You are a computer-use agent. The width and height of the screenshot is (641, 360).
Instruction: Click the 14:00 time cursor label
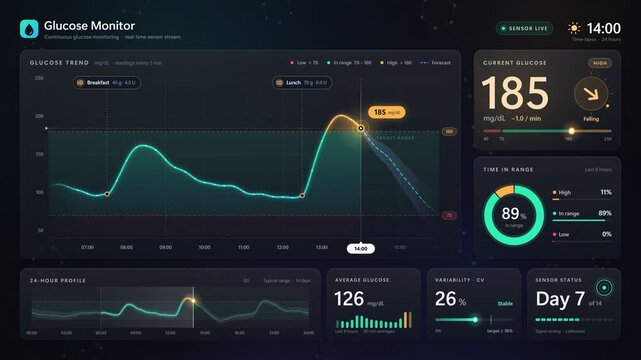[x=361, y=248]
